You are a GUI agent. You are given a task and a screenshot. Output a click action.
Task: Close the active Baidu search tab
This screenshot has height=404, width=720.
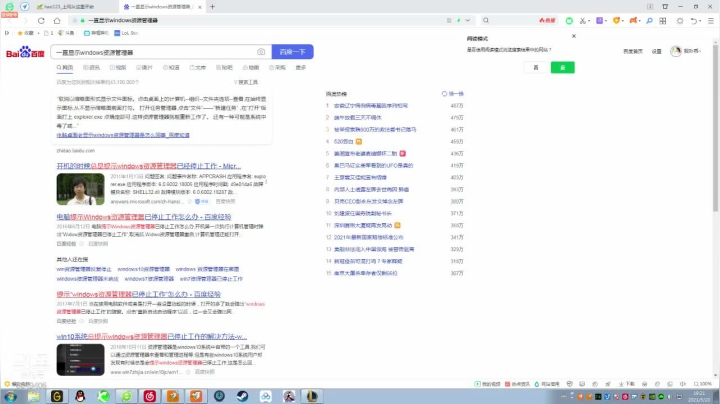point(200,7)
